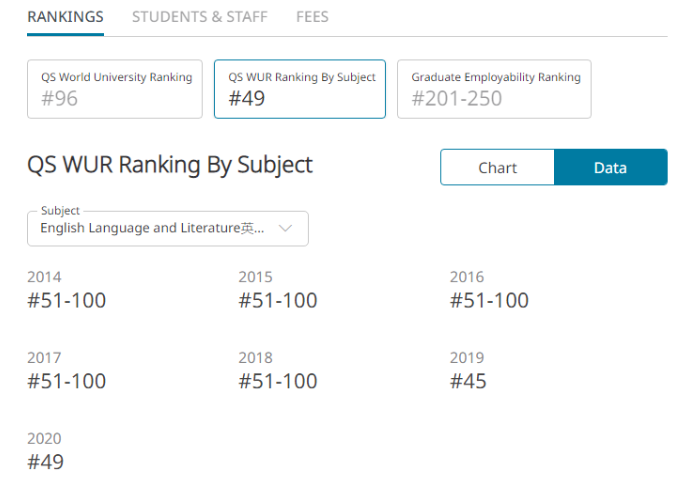The height and width of the screenshot is (484, 684).
Task: Click the QS WUR Ranking By Subject heading
Action: [170, 165]
